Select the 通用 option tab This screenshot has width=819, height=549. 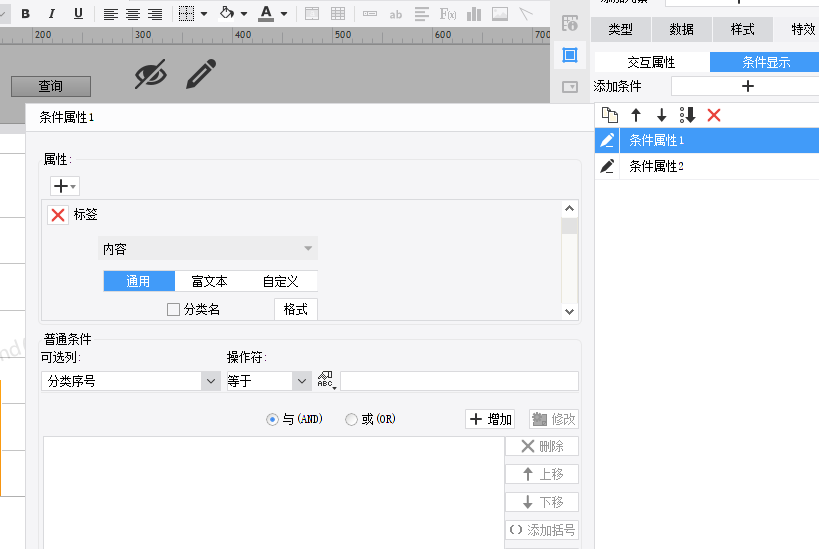click(x=138, y=281)
